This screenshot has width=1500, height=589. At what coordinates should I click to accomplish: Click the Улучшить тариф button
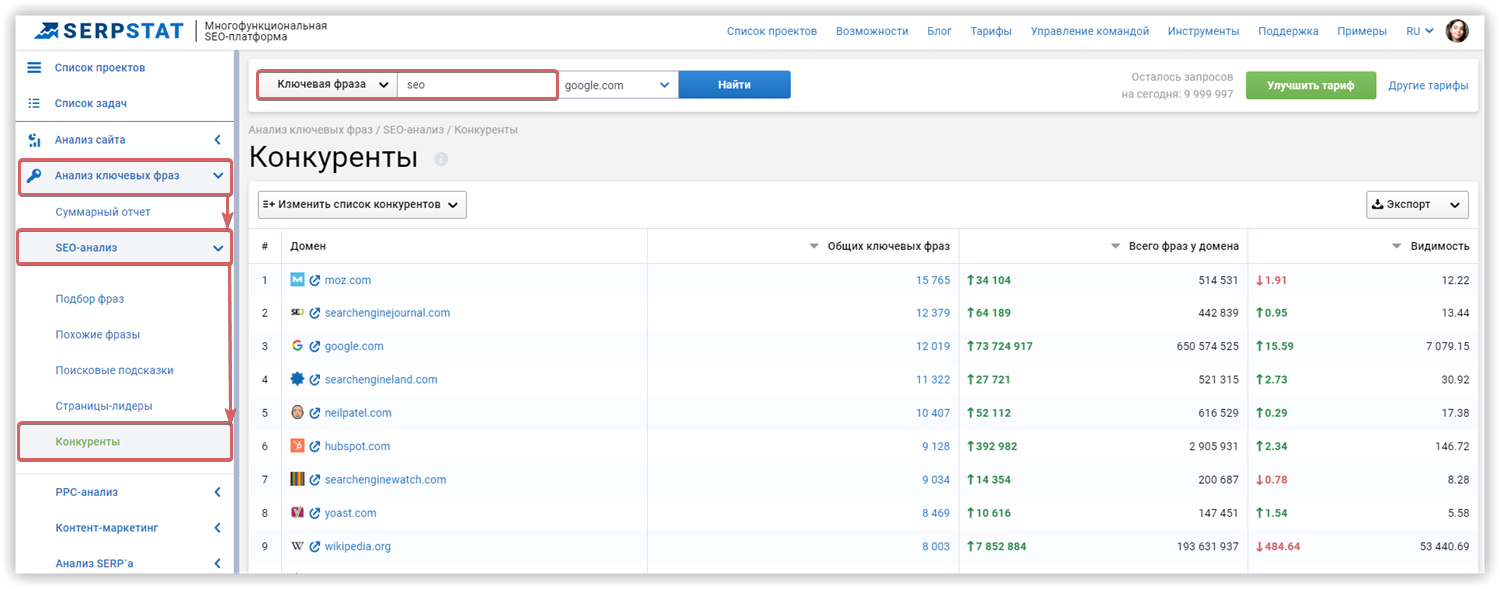[1310, 85]
